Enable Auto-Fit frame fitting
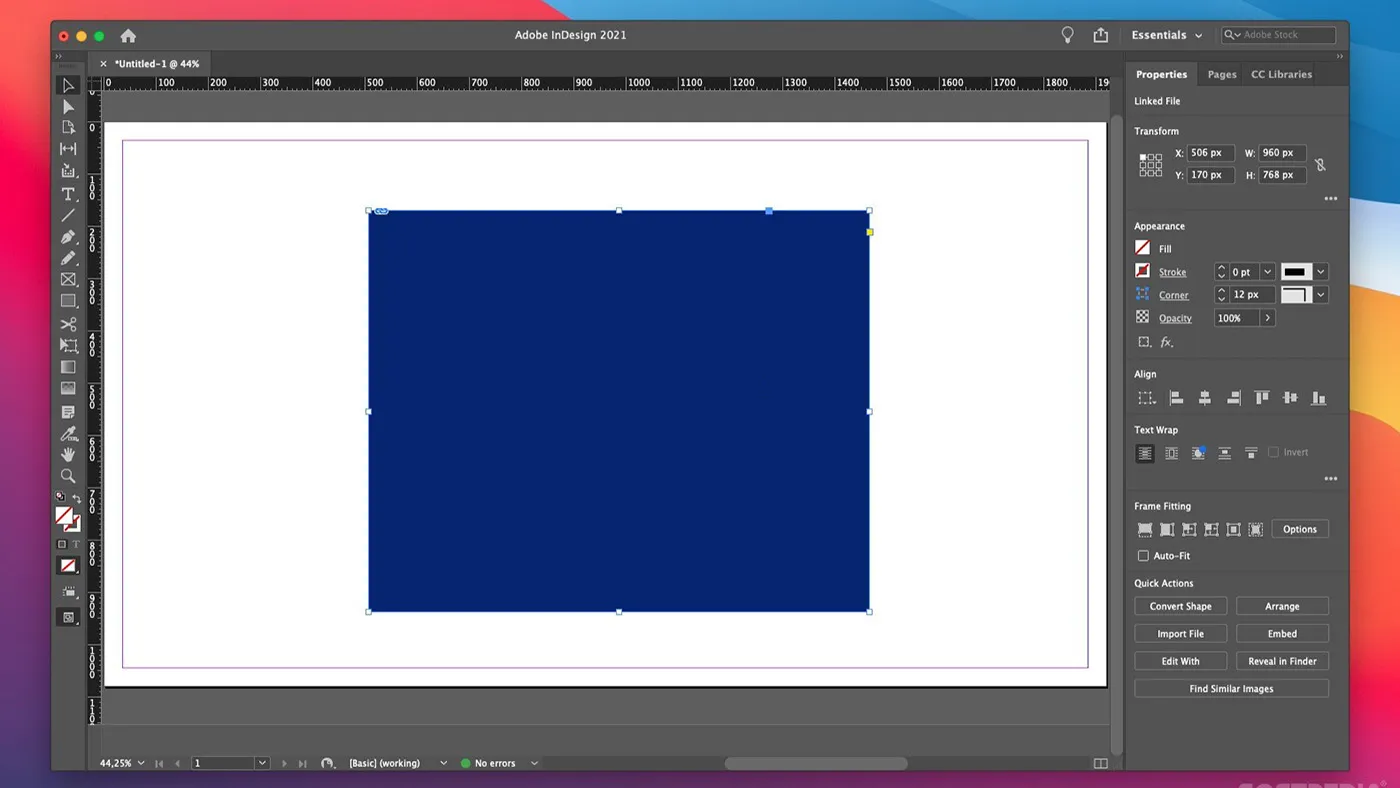 [x=1143, y=555]
